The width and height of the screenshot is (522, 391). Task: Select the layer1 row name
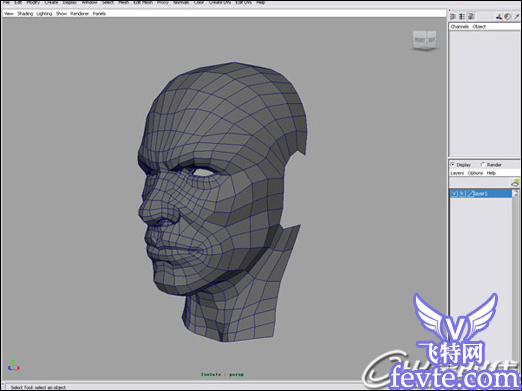click(481, 194)
